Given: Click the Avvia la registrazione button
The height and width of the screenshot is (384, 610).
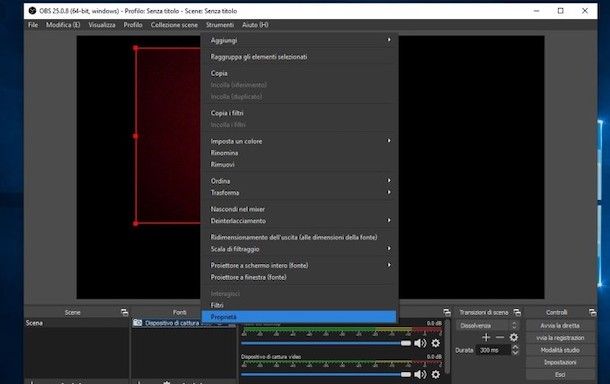Looking at the screenshot, I should tap(560, 338).
